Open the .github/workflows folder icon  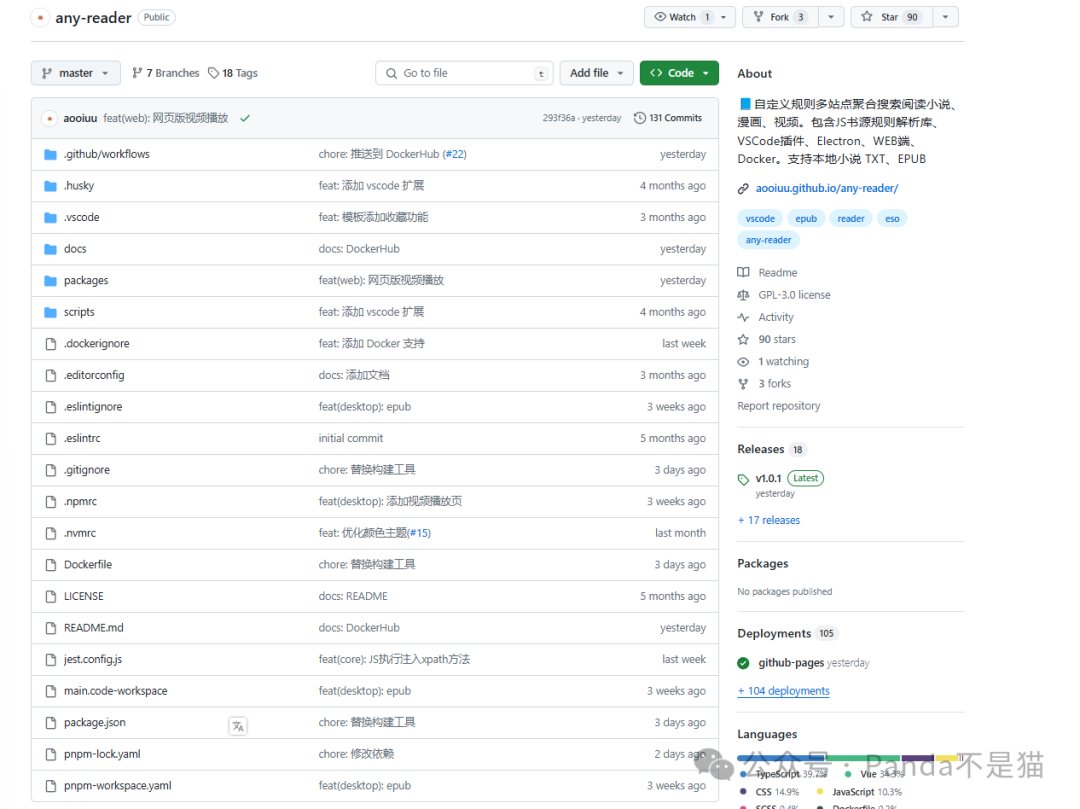(50, 154)
